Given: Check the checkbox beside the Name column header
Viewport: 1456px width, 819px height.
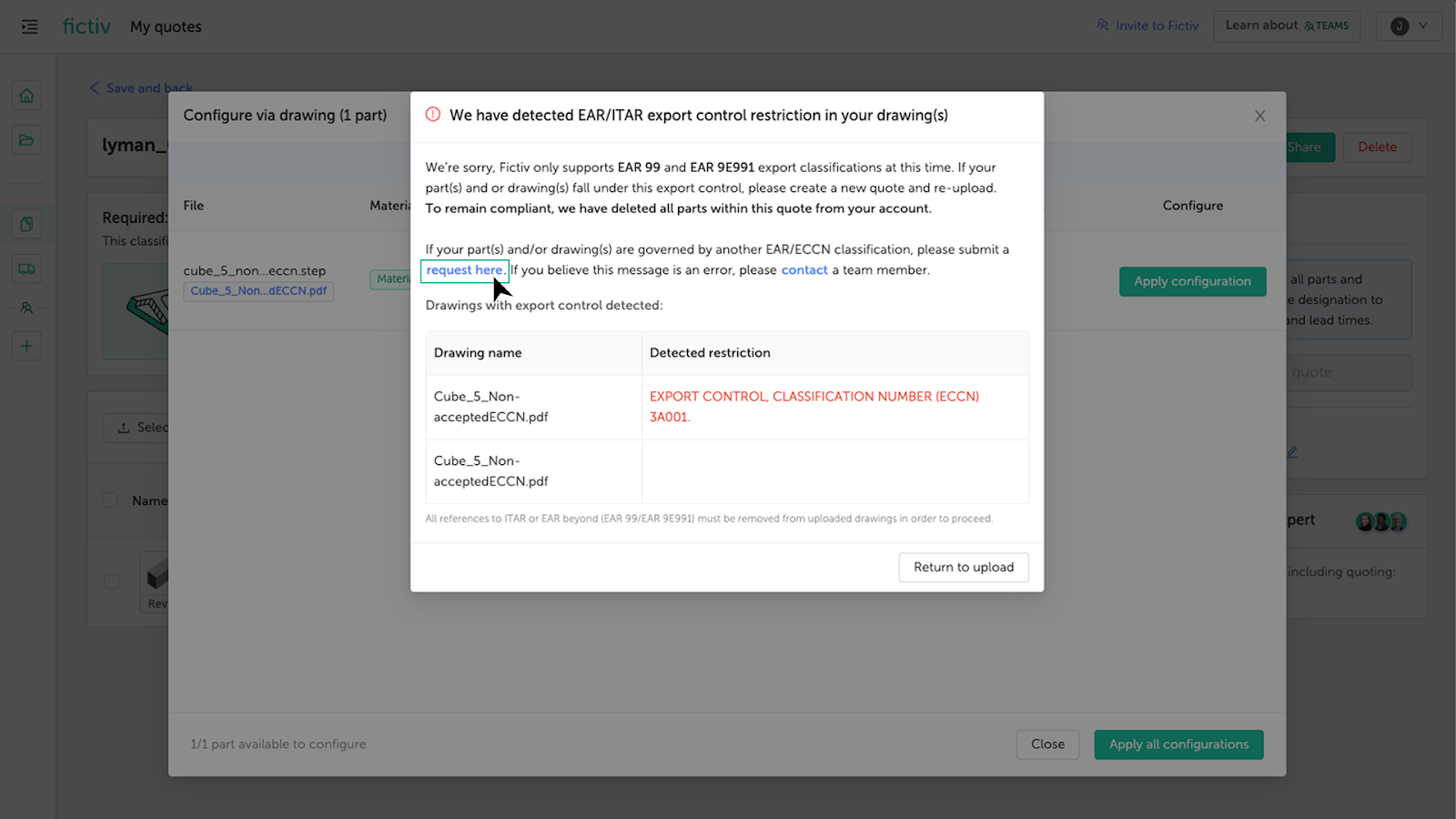Looking at the screenshot, I should 109,500.
